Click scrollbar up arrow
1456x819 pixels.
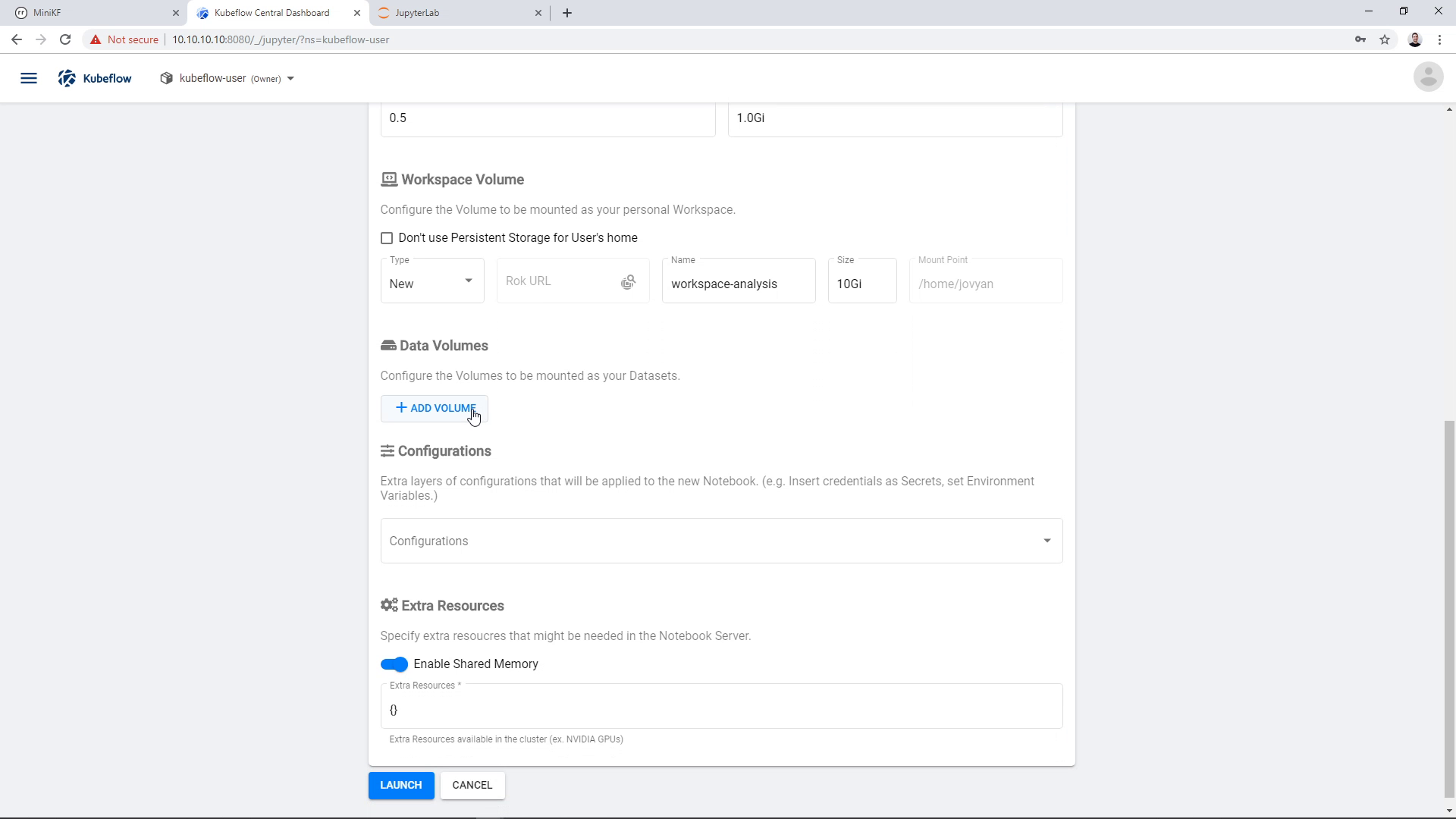click(1449, 109)
